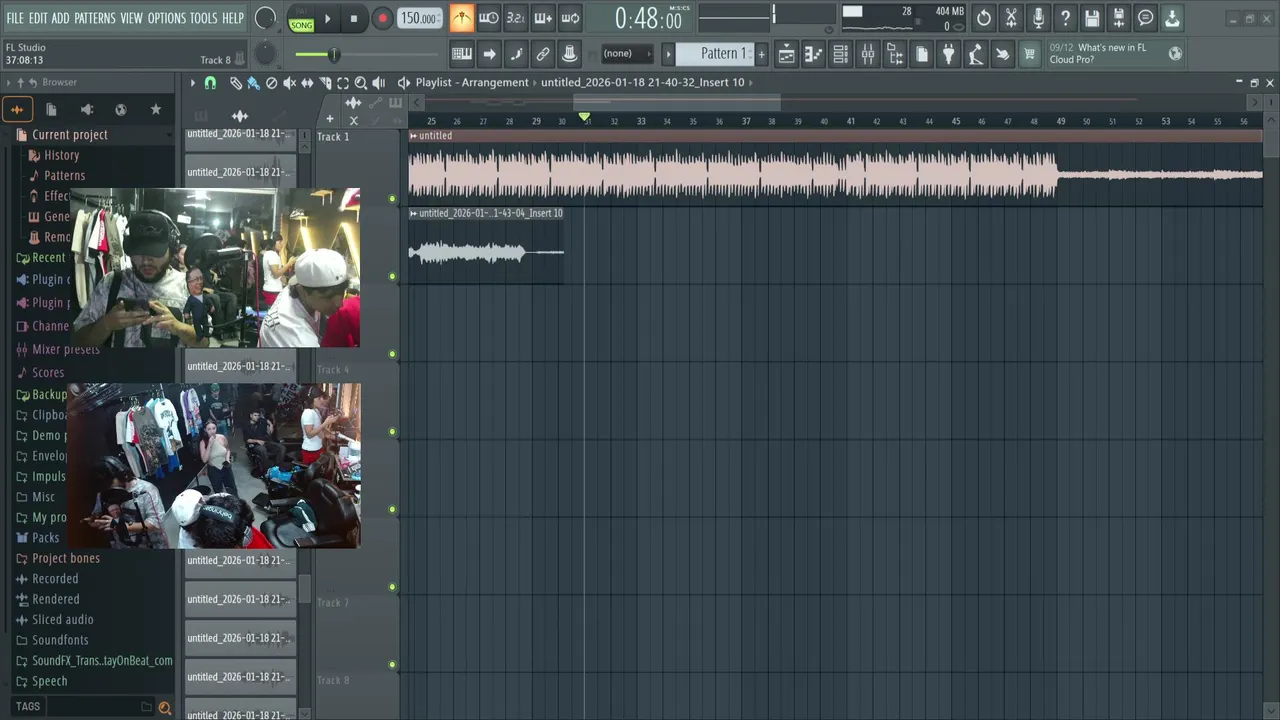1280x720 pixels.
Task: Open the EDIT menu
Action: pyautogui.click(x=38, y=18)
